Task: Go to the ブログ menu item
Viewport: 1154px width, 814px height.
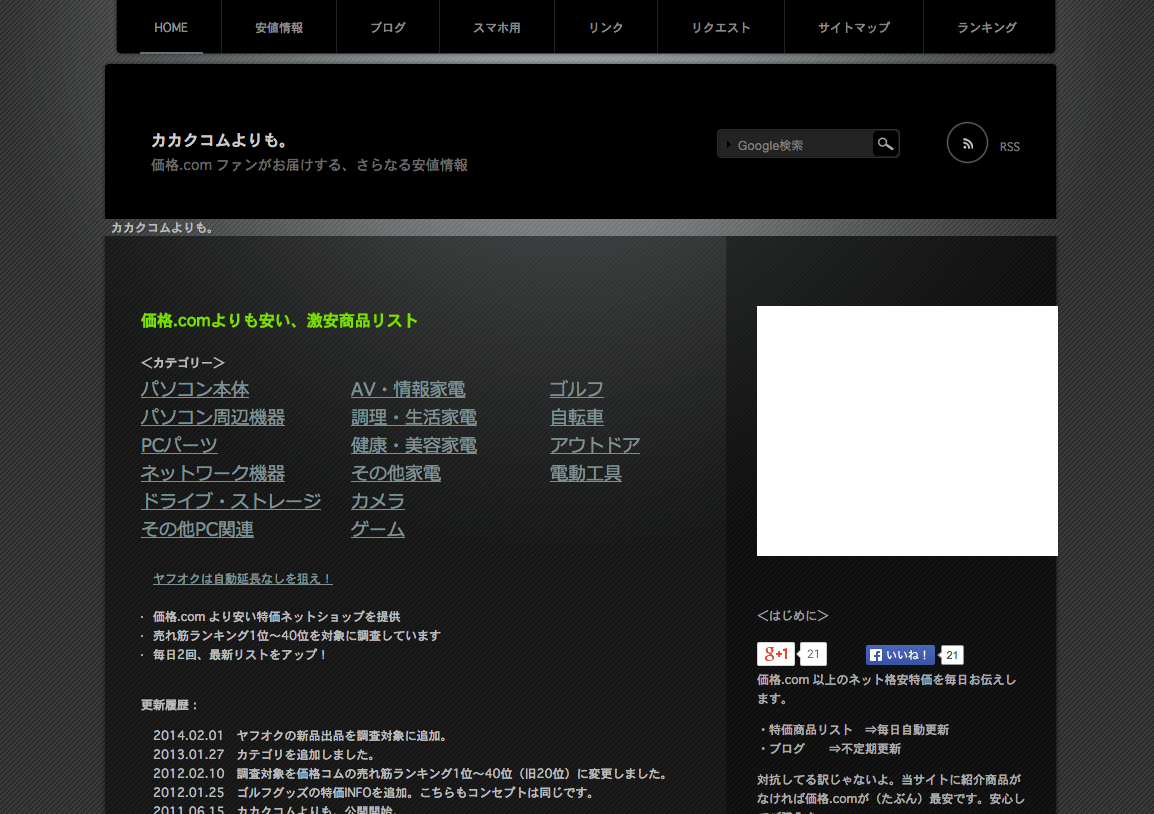Action: (x=388, y=27)
